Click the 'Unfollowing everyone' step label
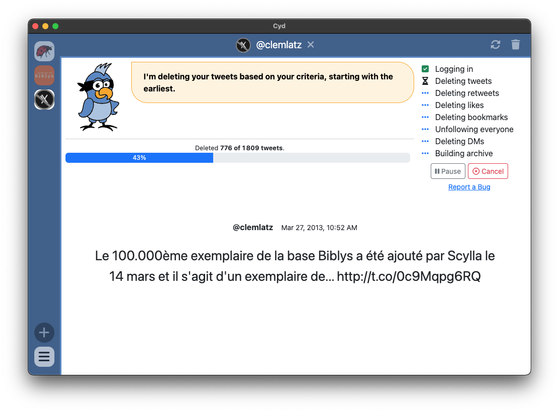 tap(474, 129)
